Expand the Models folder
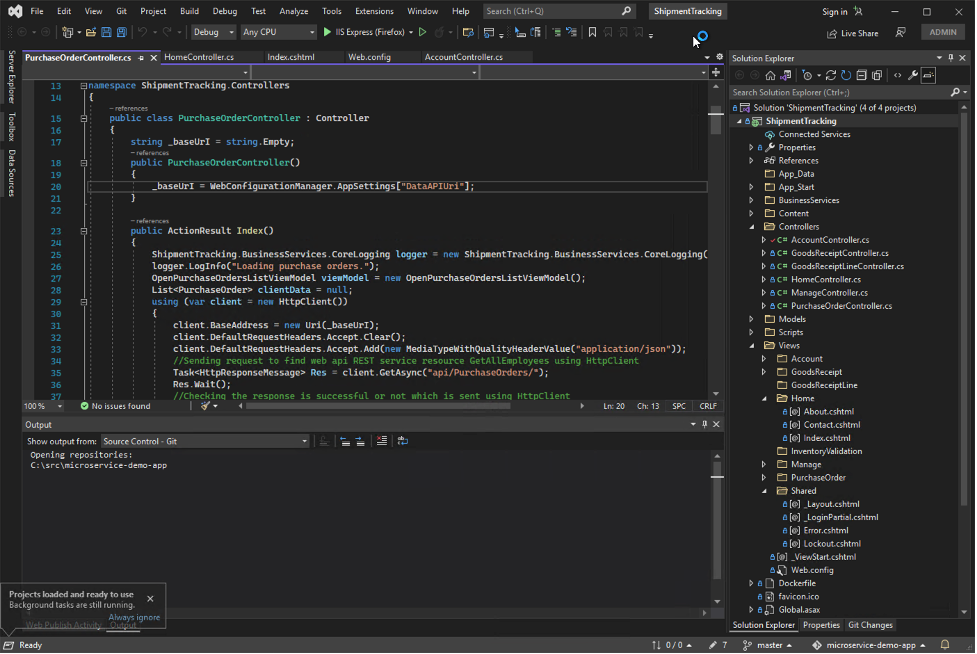This screenshot has width=977, height=654. point(753,318)
